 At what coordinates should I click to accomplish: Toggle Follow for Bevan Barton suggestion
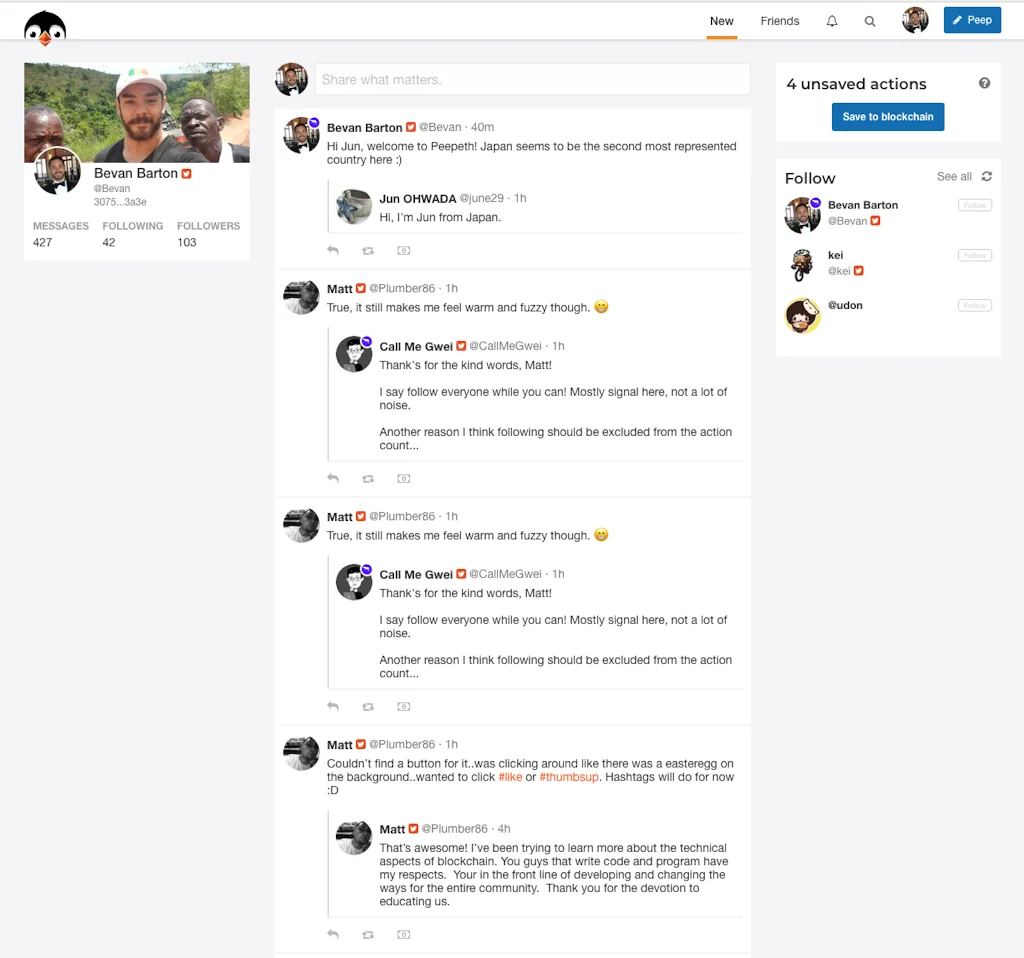(974, 205)
